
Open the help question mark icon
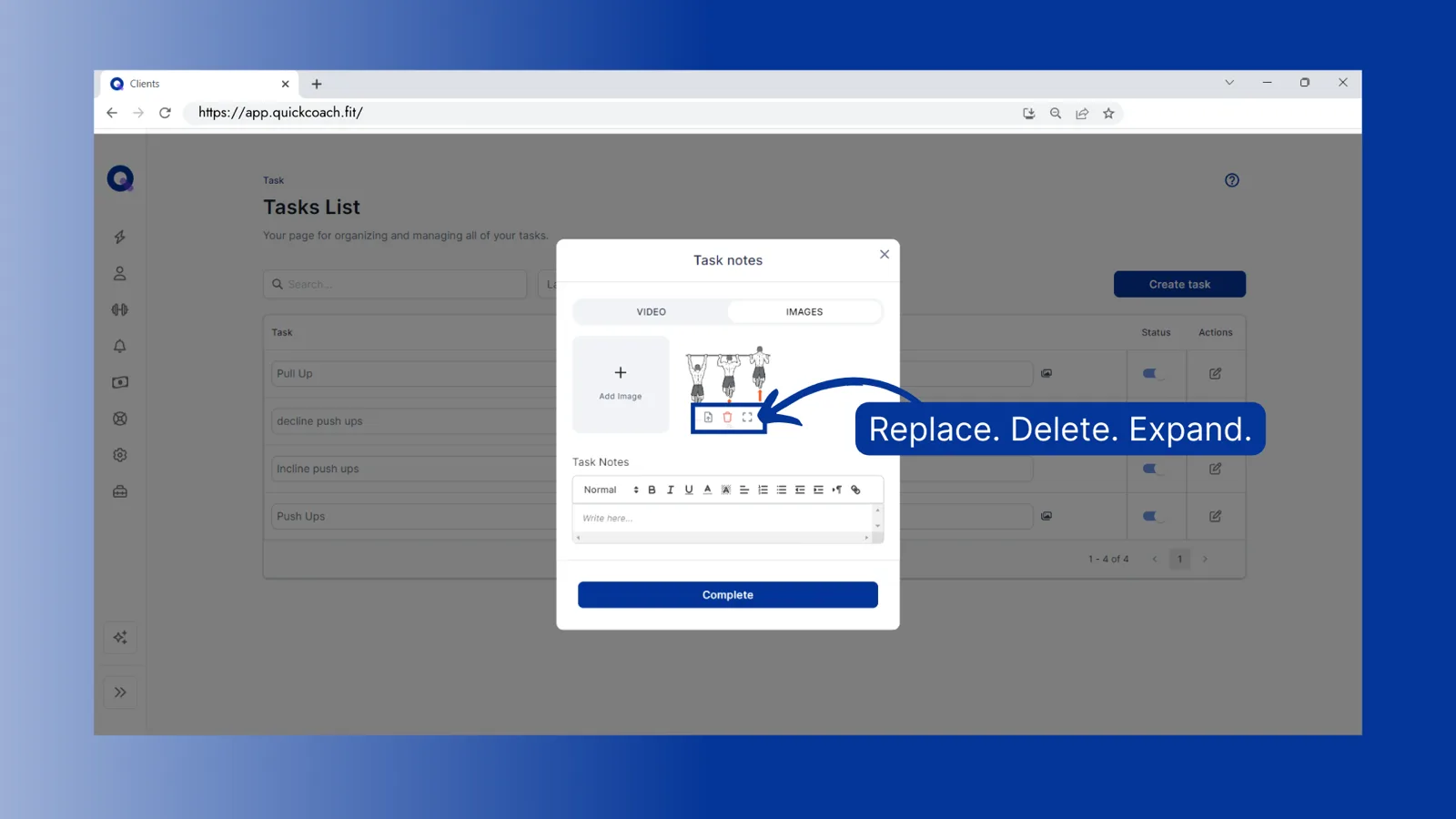click(x=1232, y=180)
